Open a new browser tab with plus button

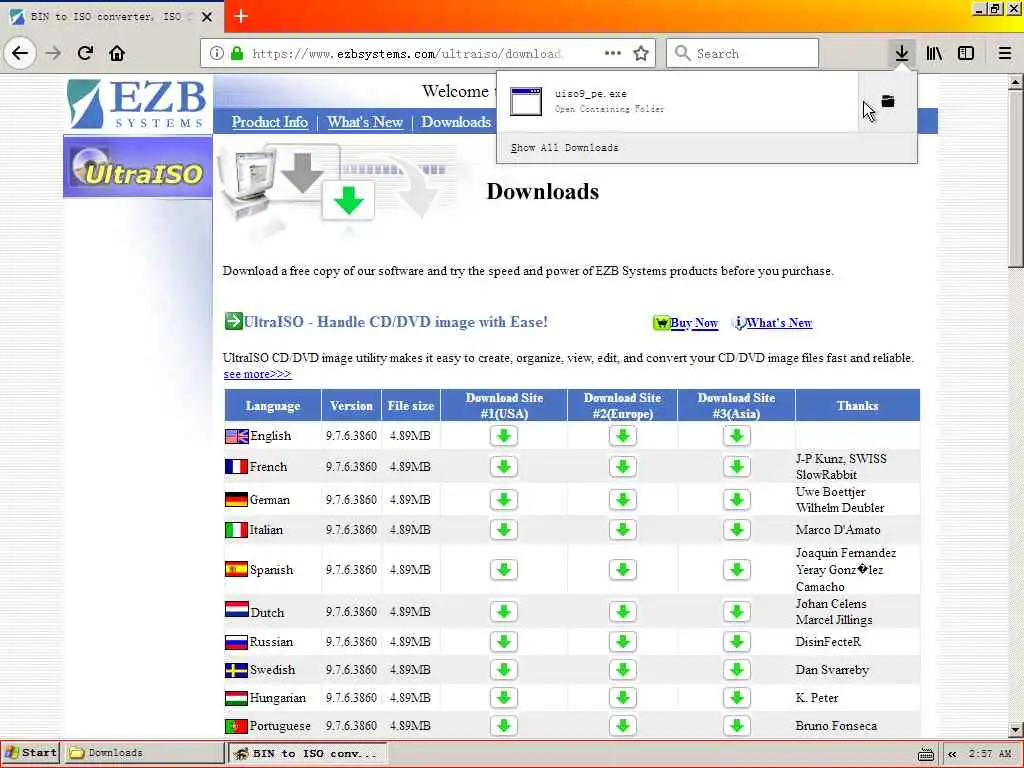241,16
